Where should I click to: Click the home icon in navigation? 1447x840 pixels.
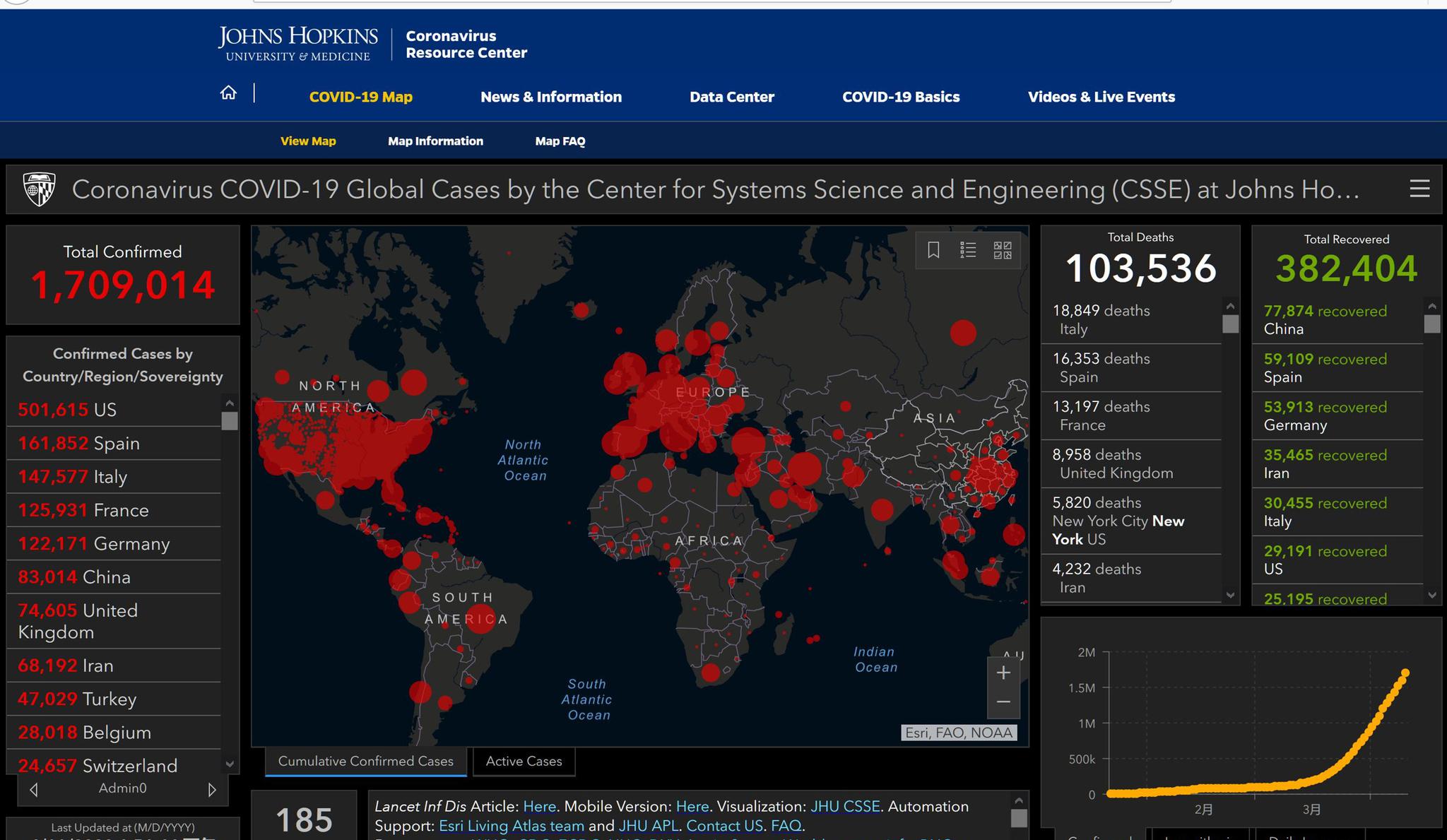tap(228, 93)
